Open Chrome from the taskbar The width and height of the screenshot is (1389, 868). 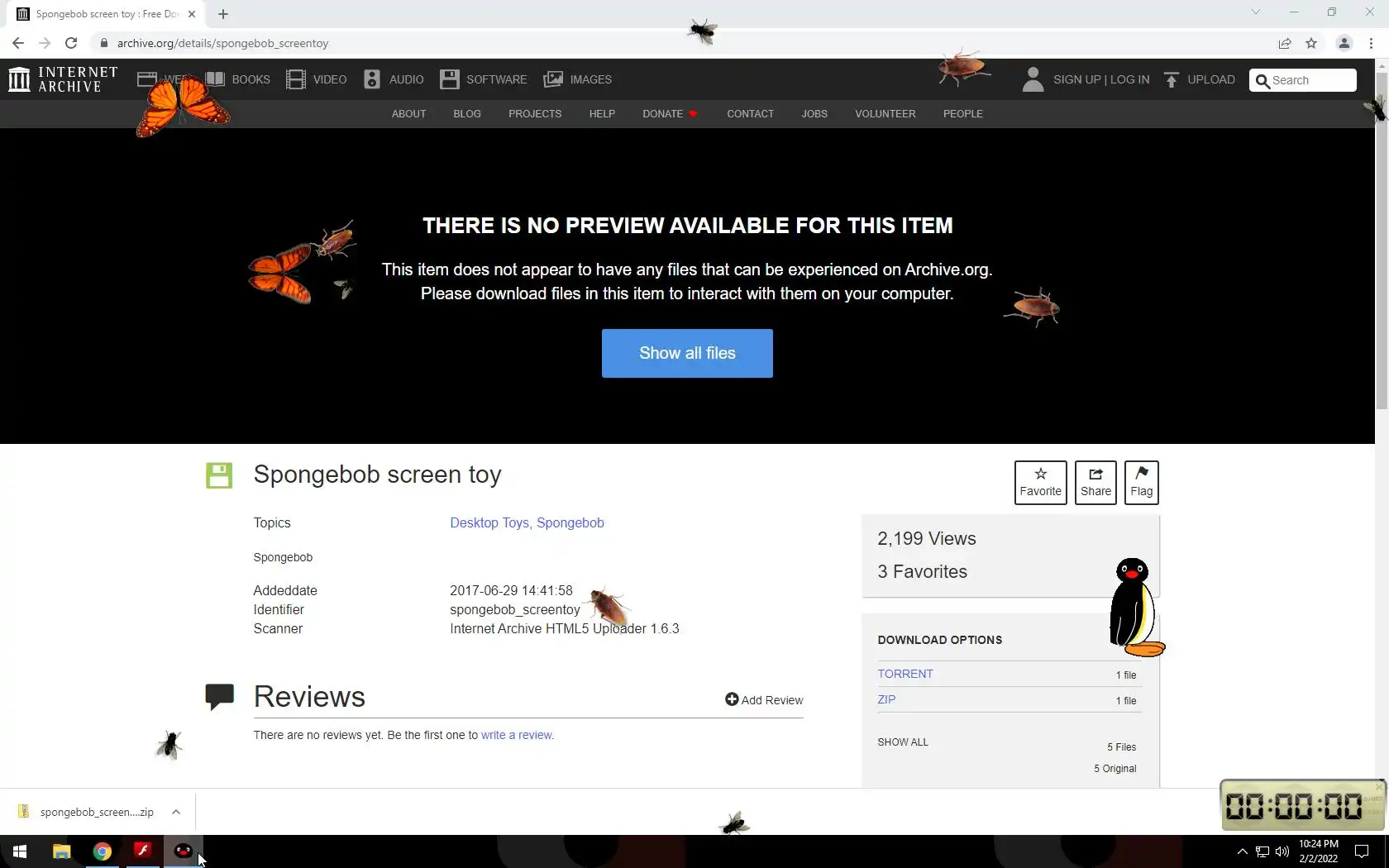[102, 851]
